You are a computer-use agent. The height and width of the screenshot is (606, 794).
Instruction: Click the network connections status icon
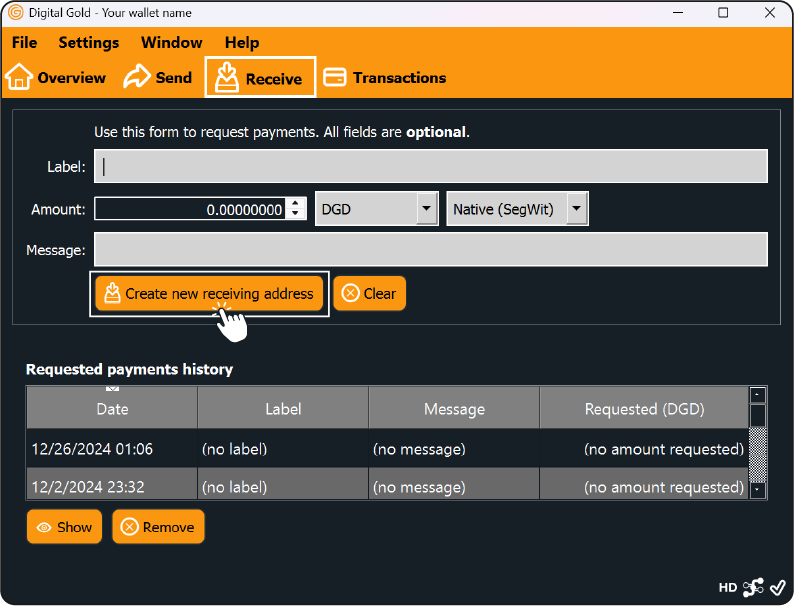[753, 587]
